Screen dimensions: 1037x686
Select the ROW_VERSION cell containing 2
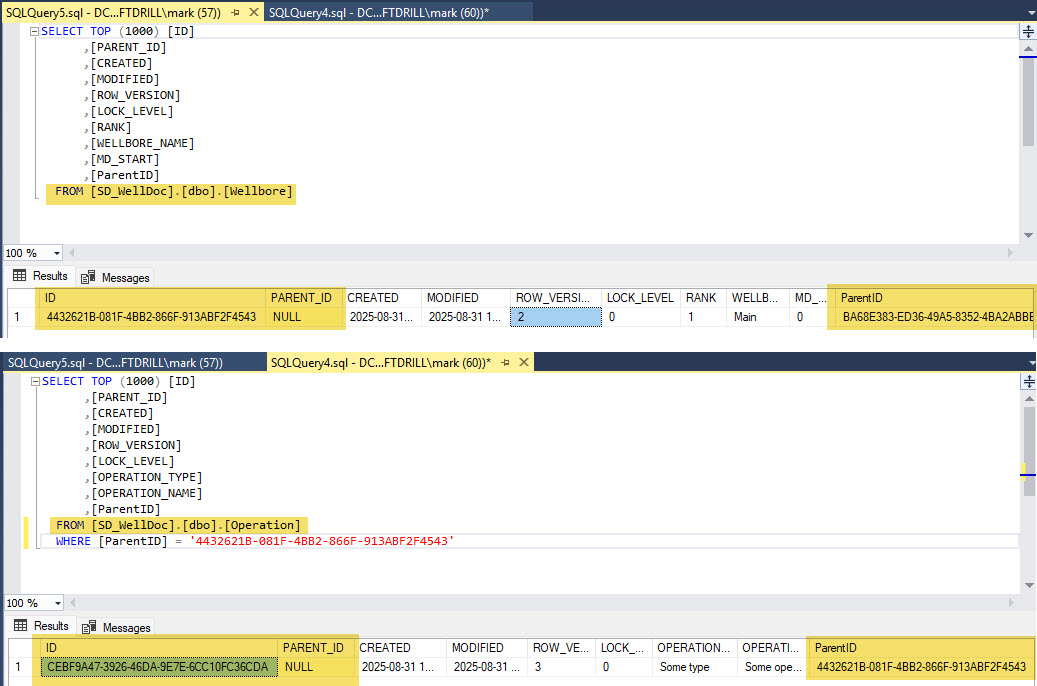tap(555, 317)
